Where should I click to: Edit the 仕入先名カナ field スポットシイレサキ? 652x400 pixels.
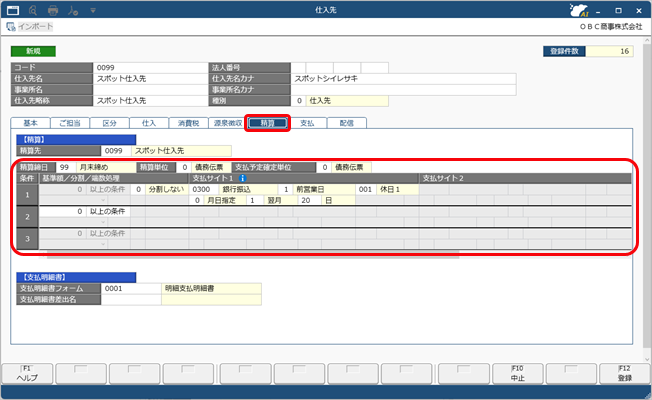tap(403, 79)
